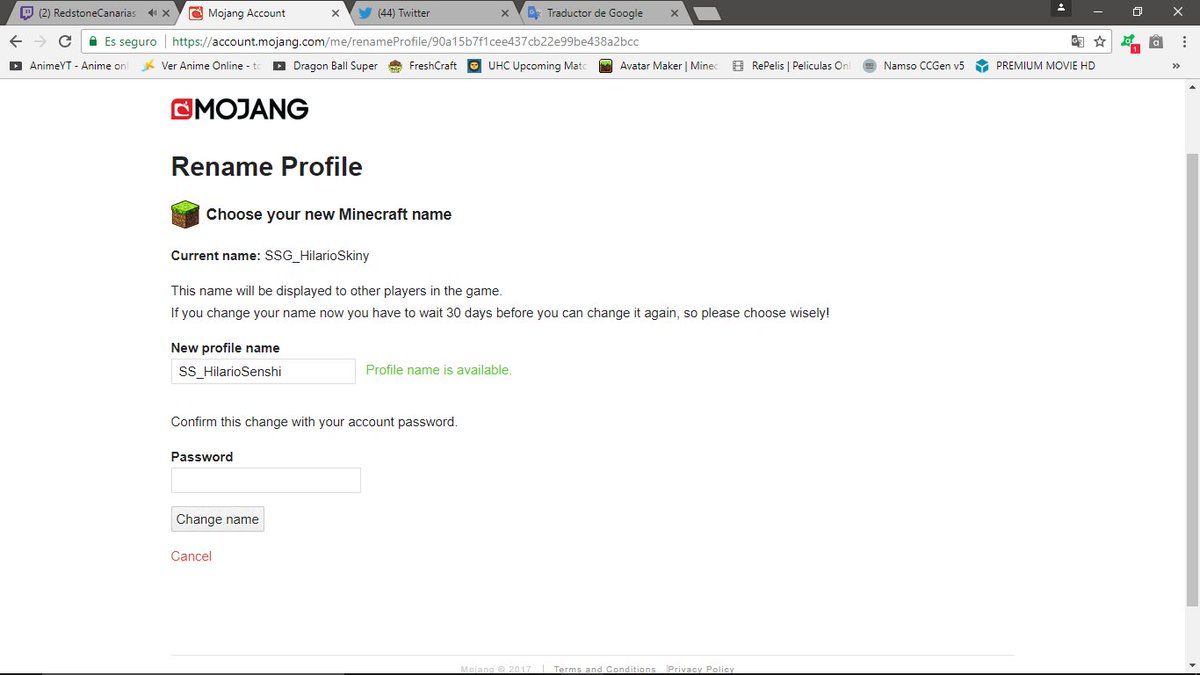The image size is (1200, 675).
Task: Open the AnimeYT bookmark
Action: pos(68,66)
